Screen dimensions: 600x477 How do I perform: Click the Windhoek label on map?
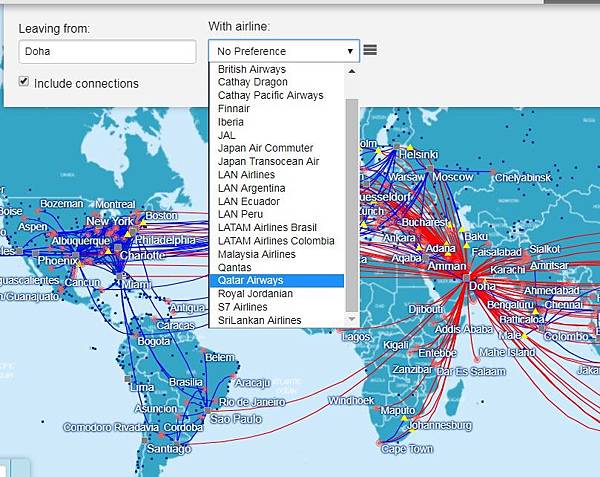351,400
